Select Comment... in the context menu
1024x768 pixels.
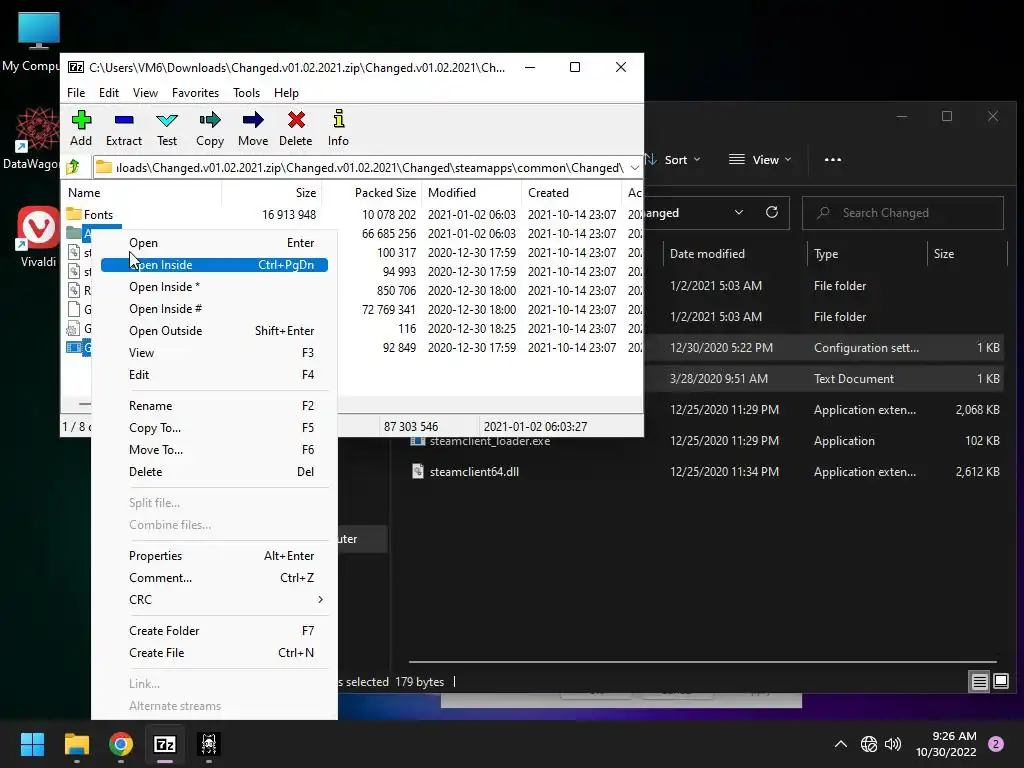tap(214, 578)
